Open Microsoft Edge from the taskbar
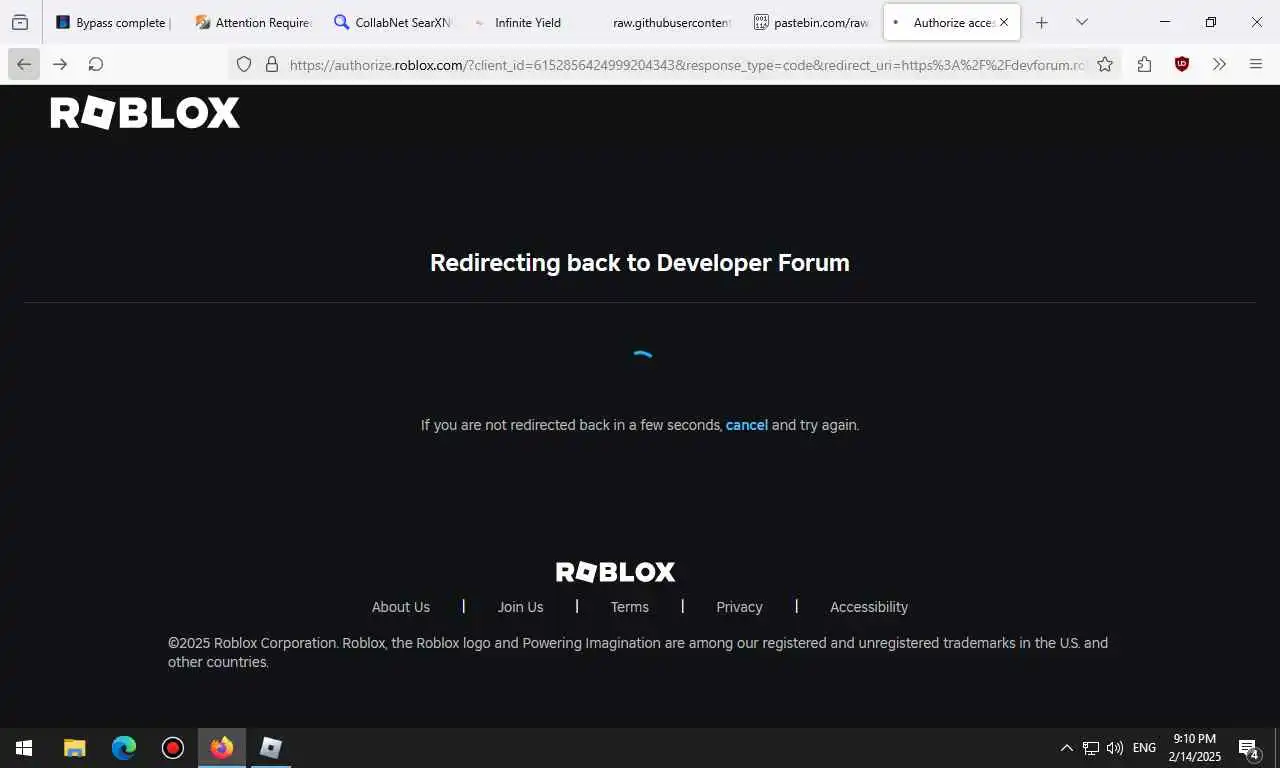Viewport: 1280px width, 768px height. click(x=124, y=748)
